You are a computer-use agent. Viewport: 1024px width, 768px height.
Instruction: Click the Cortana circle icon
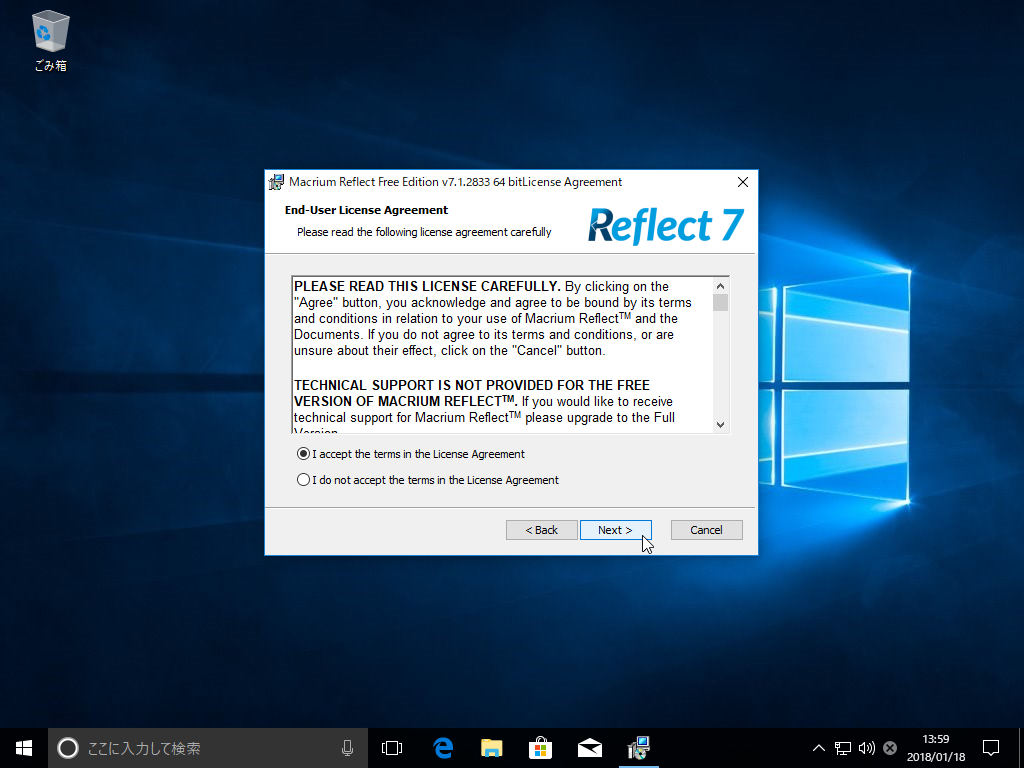(68, 748)
